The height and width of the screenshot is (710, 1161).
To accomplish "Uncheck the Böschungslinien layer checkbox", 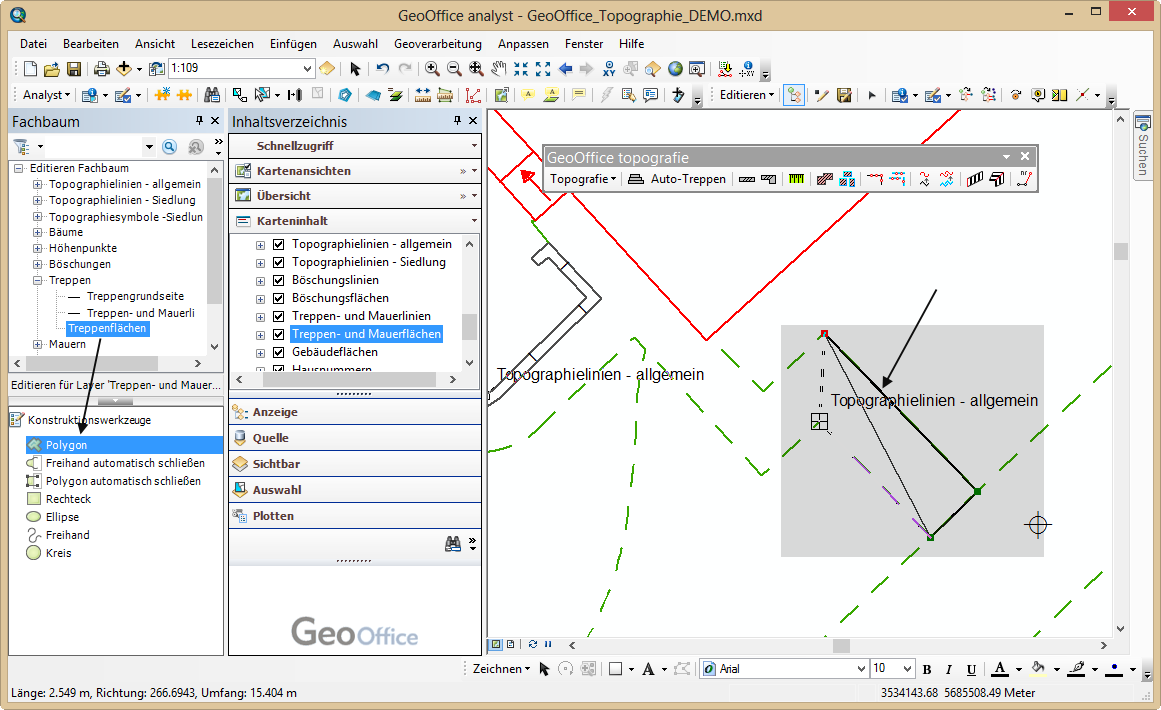I will tap(279, 280).
